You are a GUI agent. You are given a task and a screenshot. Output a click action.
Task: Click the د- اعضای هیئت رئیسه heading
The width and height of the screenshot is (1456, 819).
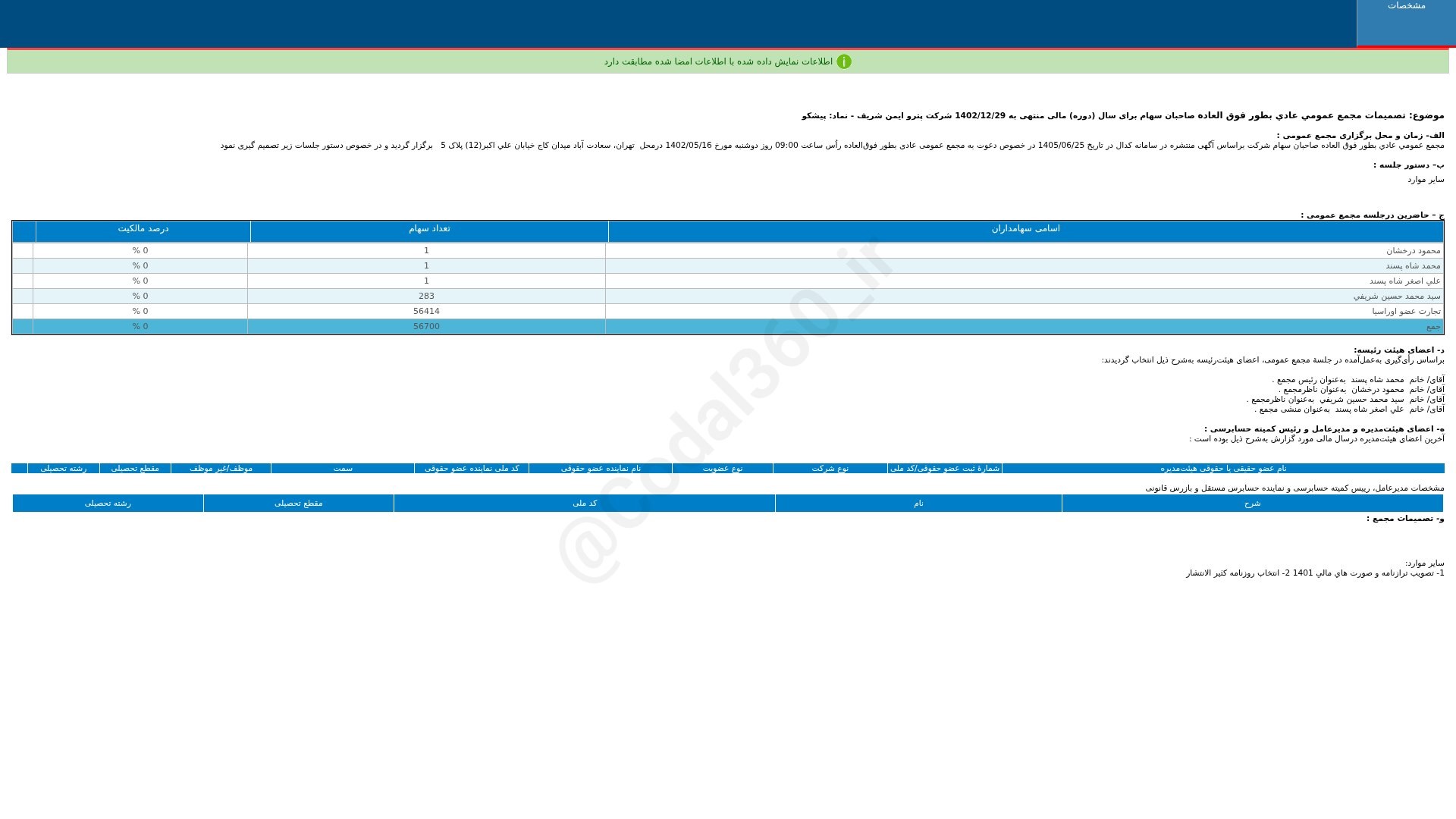[x=1399, y=350]
